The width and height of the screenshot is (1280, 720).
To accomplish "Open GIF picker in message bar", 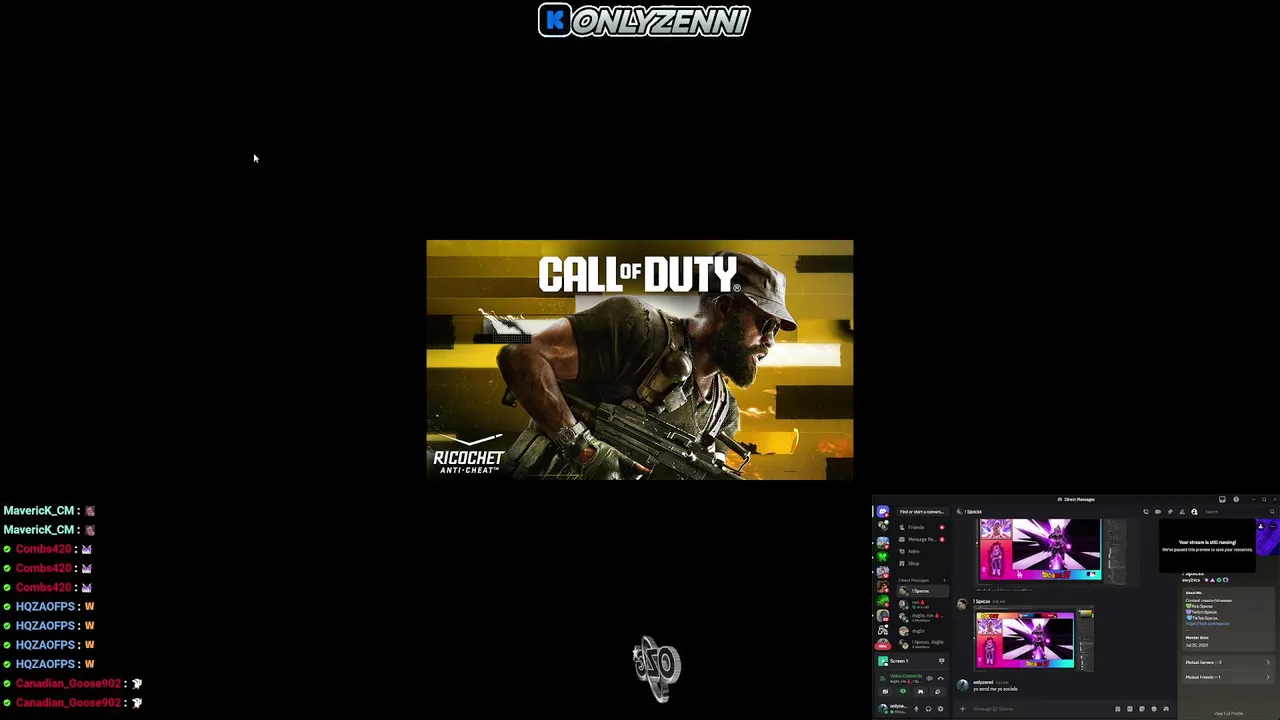I will tap(1130, 709).
